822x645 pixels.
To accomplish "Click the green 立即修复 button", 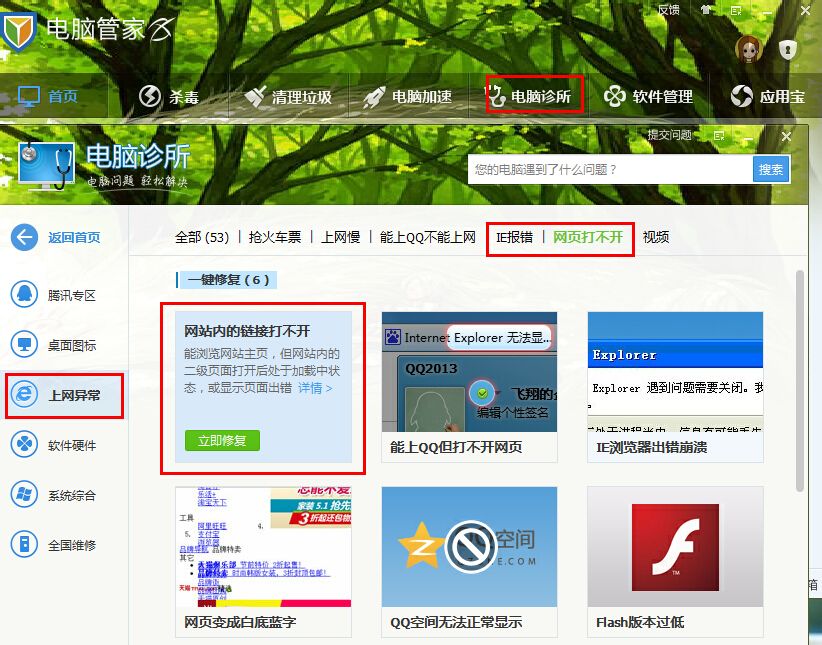I will (x=222, y=440).
